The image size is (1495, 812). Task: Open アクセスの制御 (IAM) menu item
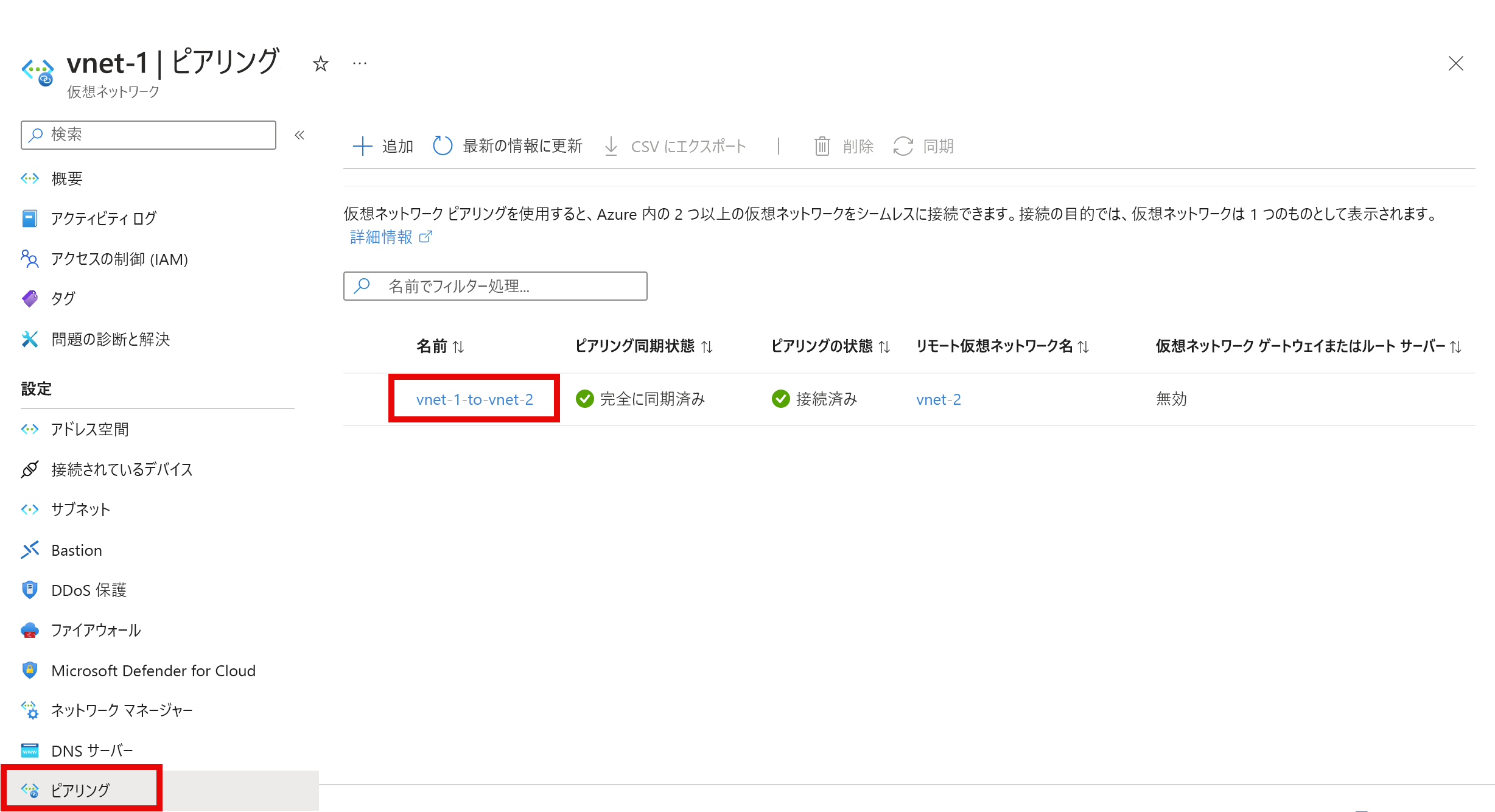pyautogui.click(x=119, y=259)
